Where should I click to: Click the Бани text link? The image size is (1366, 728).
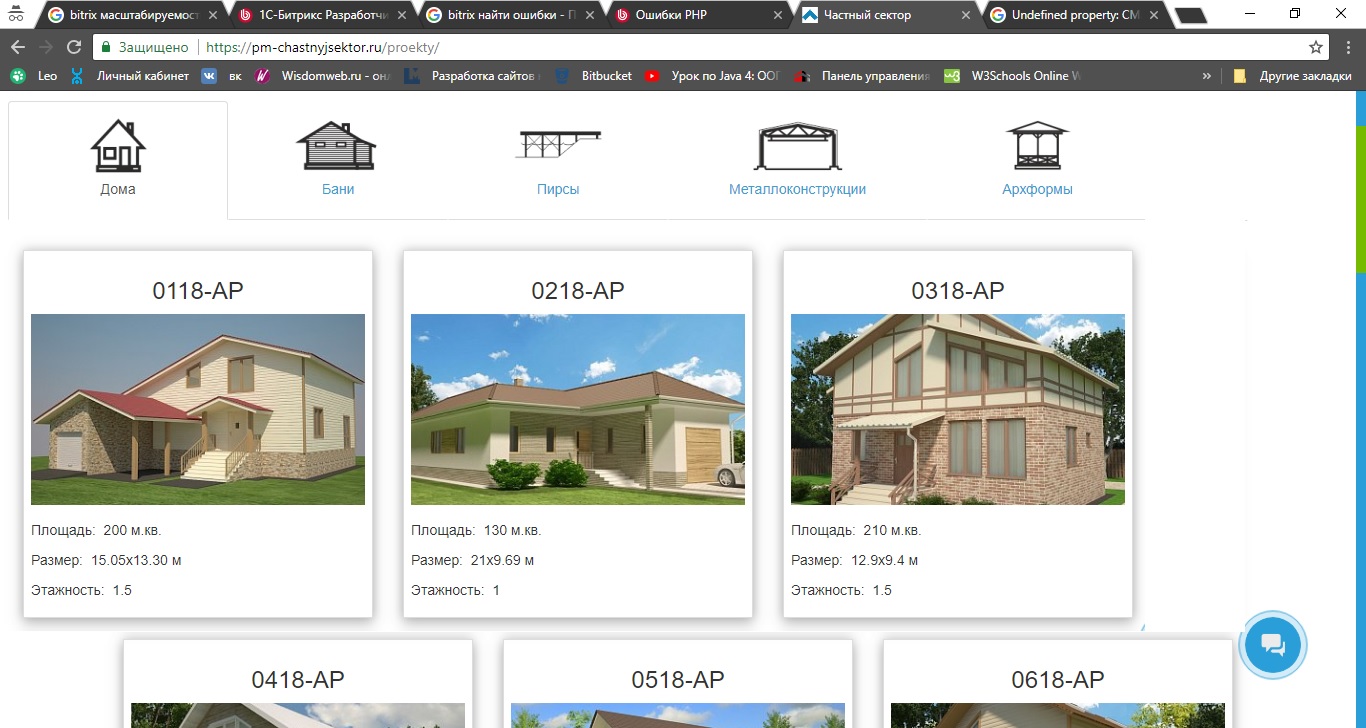338,189
